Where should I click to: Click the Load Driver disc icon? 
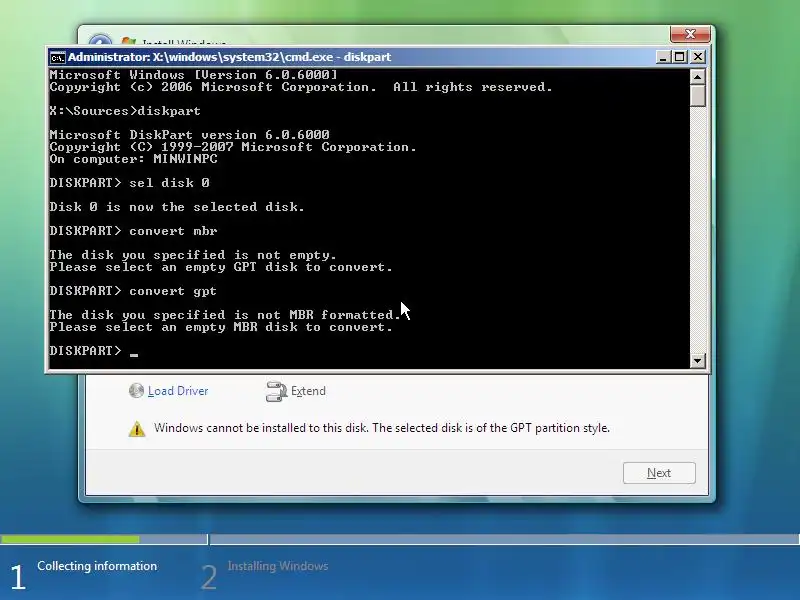136,391
